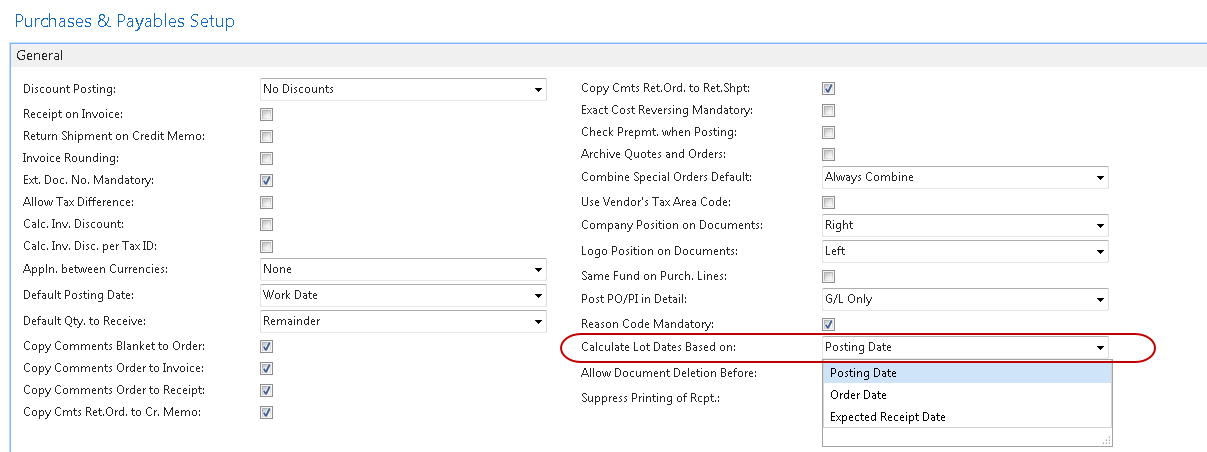1207x452 pixels.
Task: Open Default Qty. to Receive dropdown
Action: [x=538, y=322]
